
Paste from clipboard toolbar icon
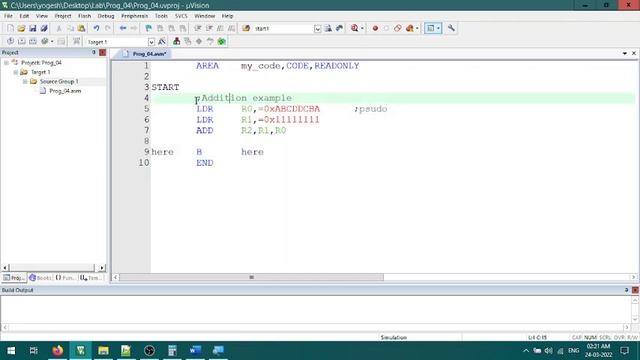82,28
